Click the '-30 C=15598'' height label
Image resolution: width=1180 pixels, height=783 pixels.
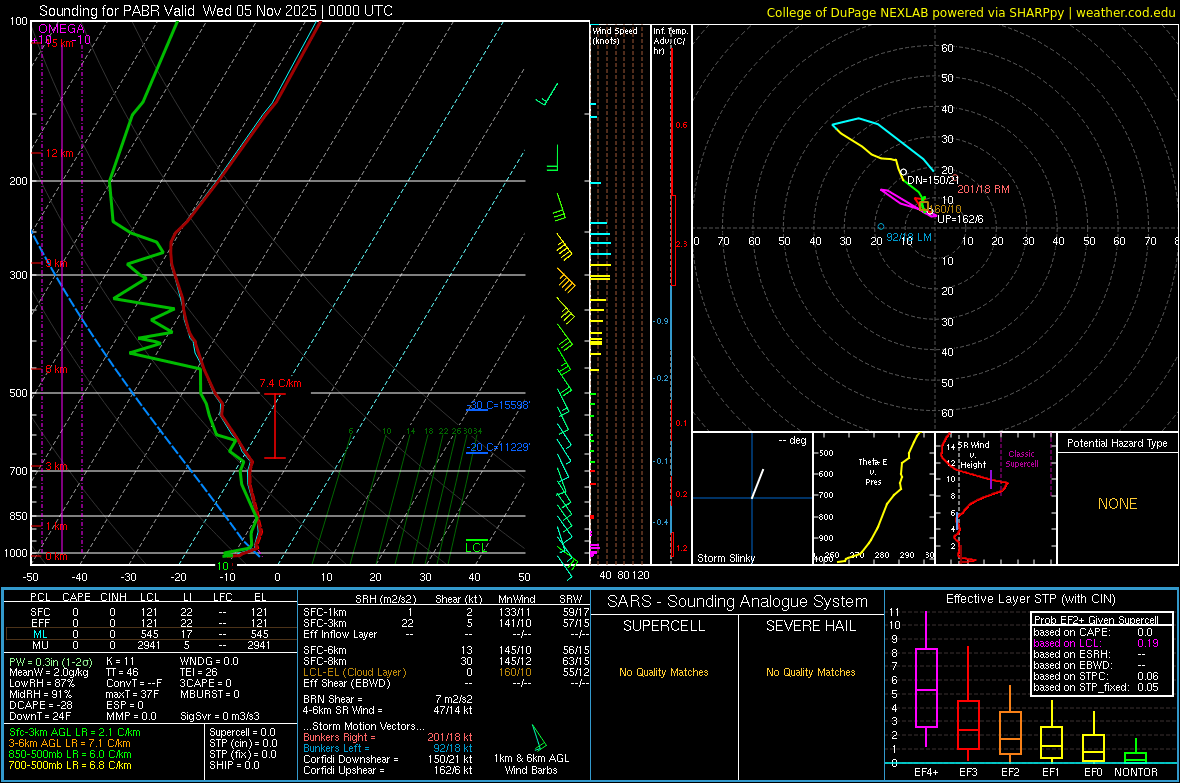coord(498,405)
